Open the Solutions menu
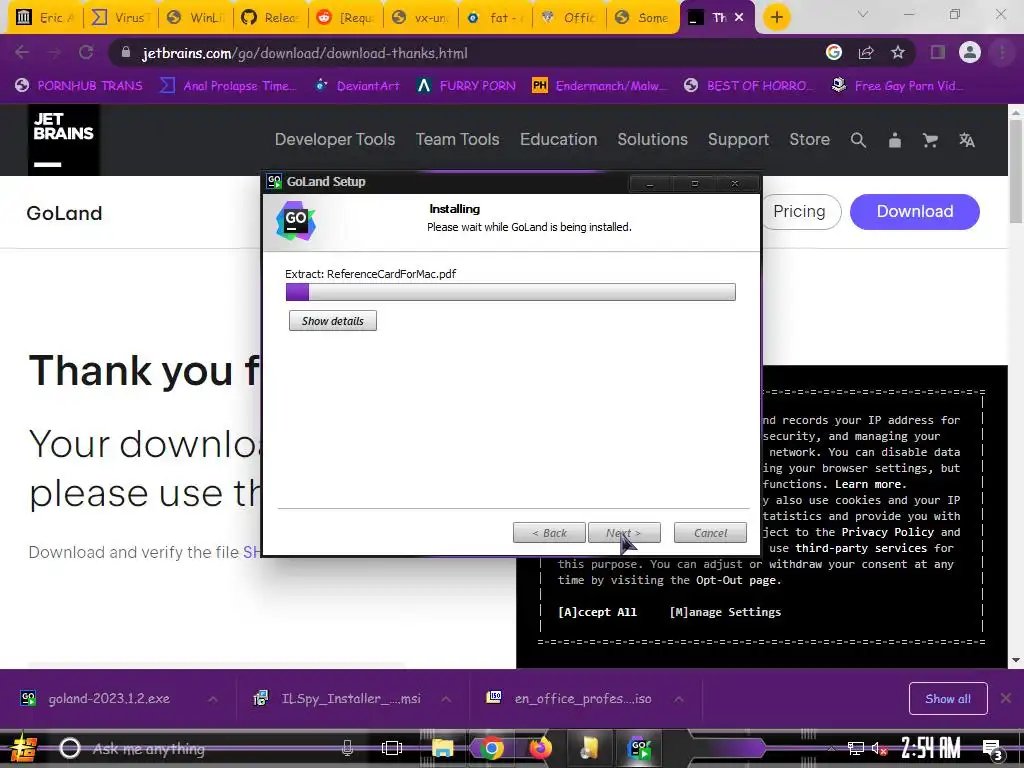1024x768 pixels. tap(652, 140)
